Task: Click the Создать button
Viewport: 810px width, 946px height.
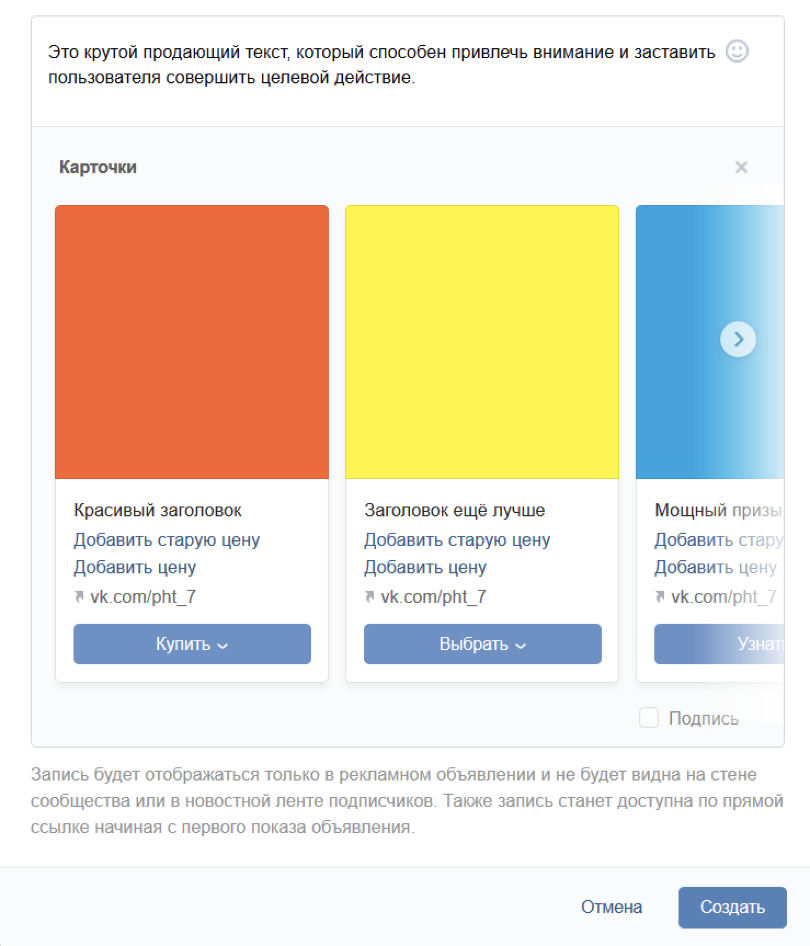Action: pos(732,907)
